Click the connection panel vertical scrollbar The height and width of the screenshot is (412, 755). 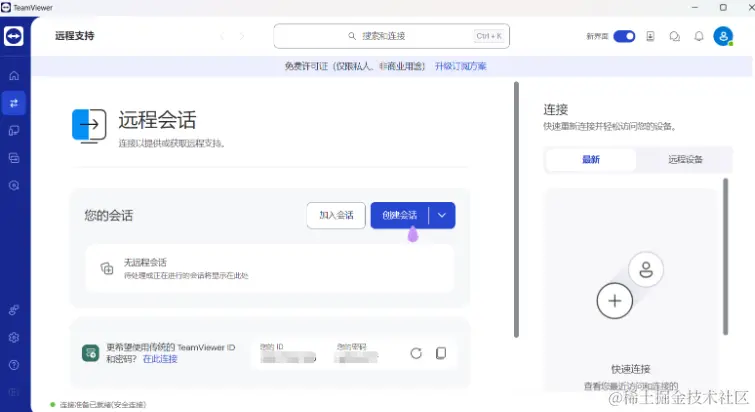(x=725, y=257)
